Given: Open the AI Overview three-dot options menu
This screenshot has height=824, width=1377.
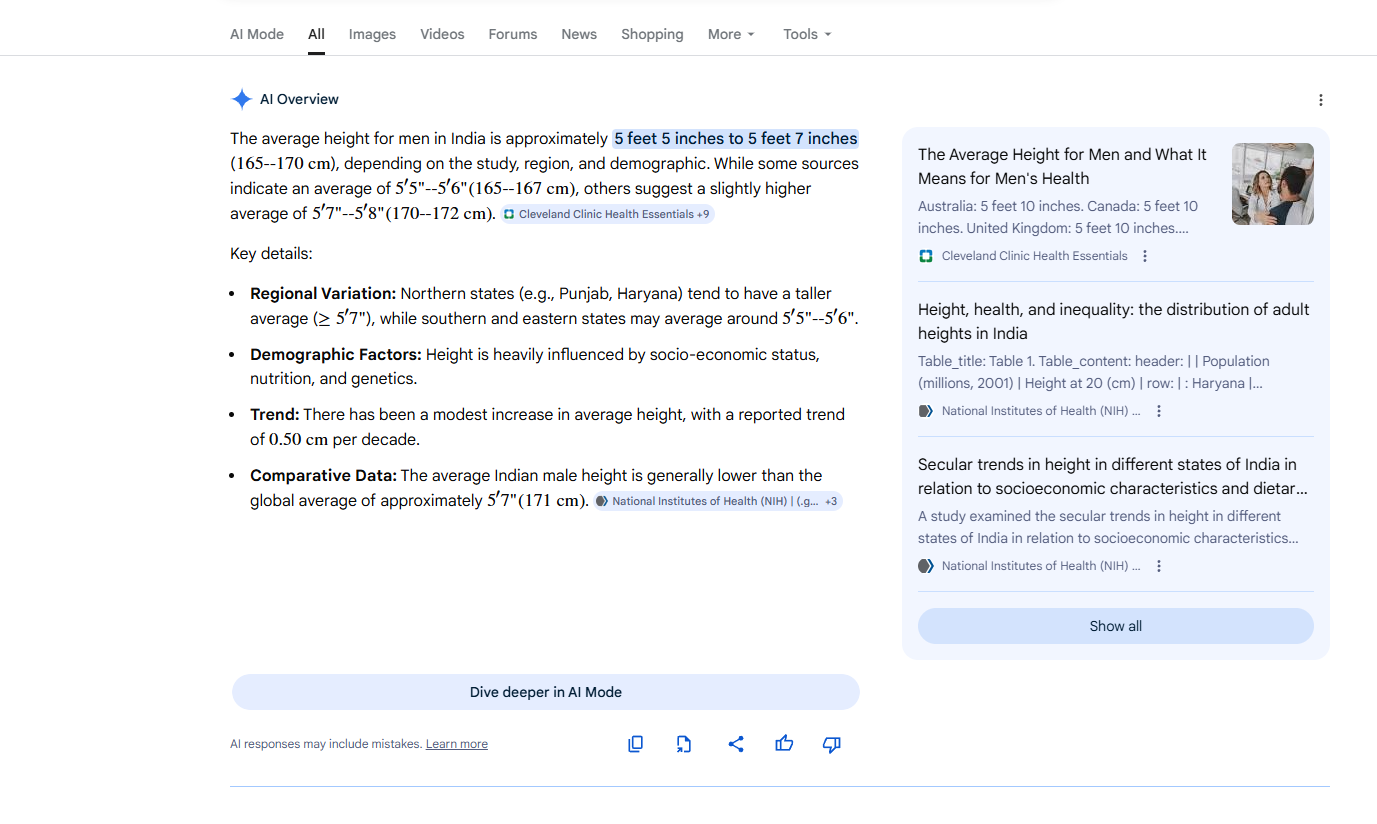Looking at the screenshot, I should coord(1321,100).
